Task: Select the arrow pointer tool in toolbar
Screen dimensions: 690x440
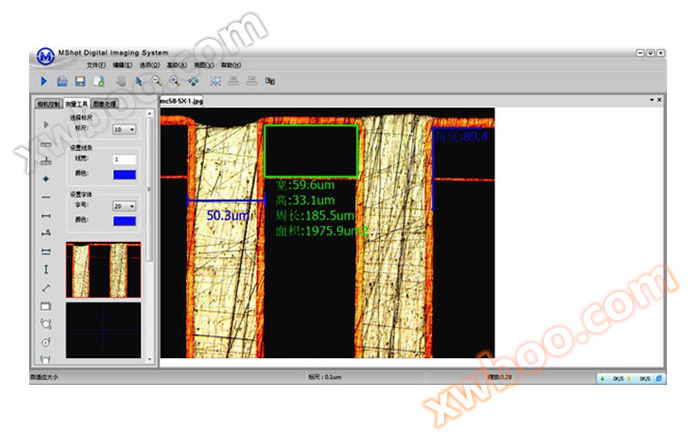Action: point(140,81)
